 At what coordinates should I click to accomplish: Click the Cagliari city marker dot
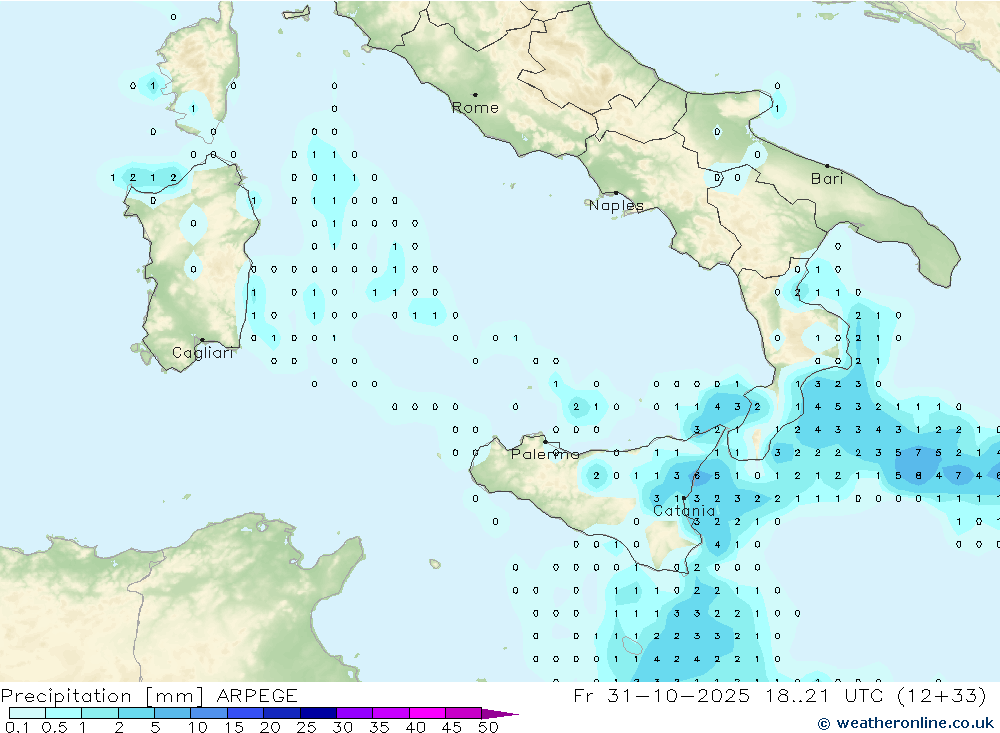(x=202, y=340)
